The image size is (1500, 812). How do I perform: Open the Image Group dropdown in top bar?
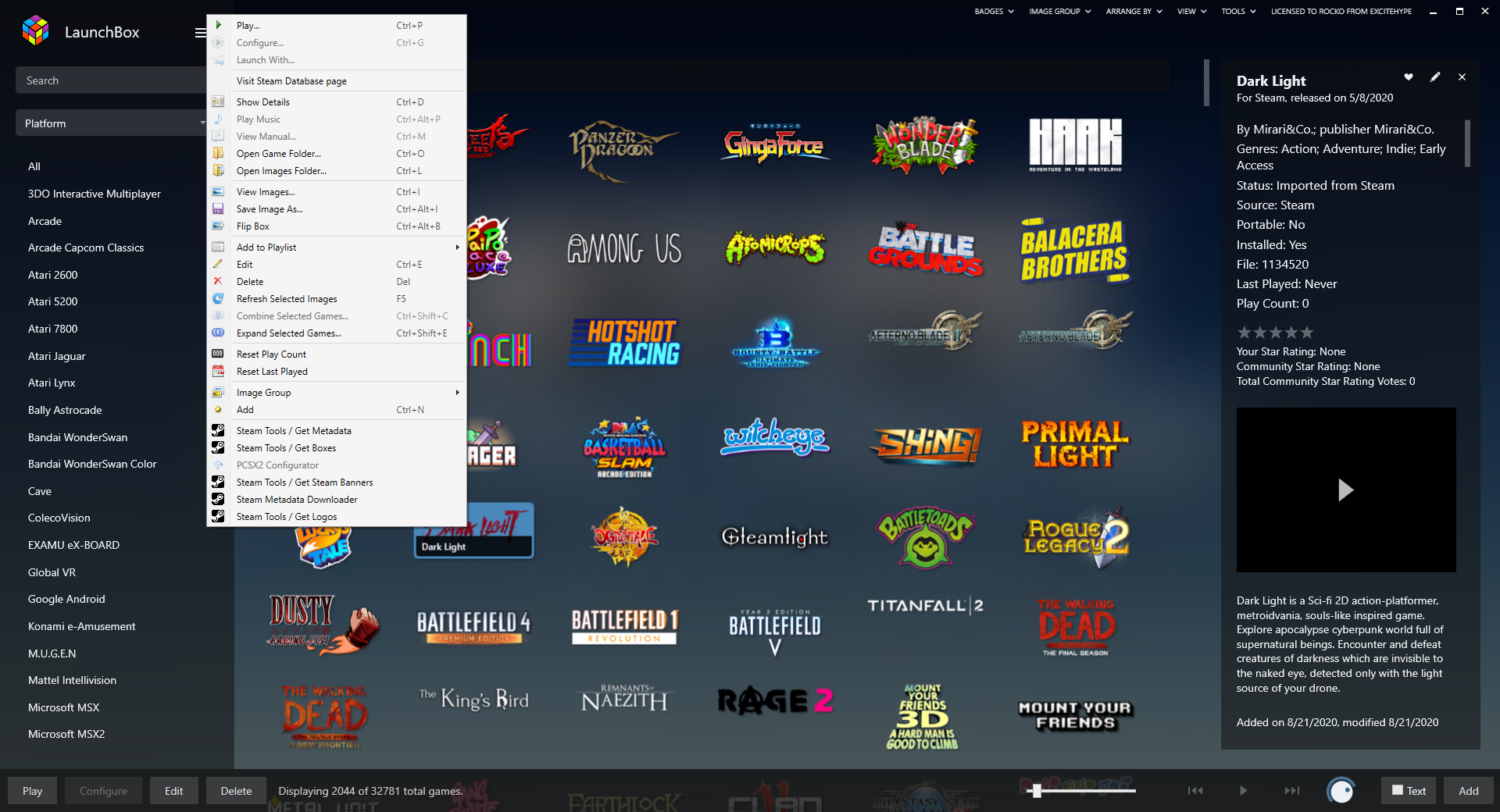(x=1059, y=11)
